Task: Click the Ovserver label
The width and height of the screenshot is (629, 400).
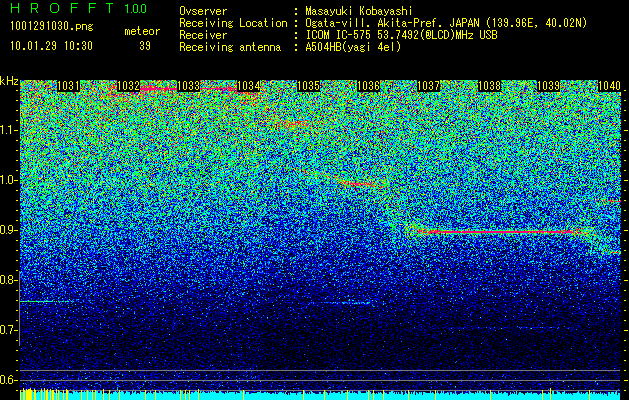Action: pyautogui.click(x=203, y=11)
